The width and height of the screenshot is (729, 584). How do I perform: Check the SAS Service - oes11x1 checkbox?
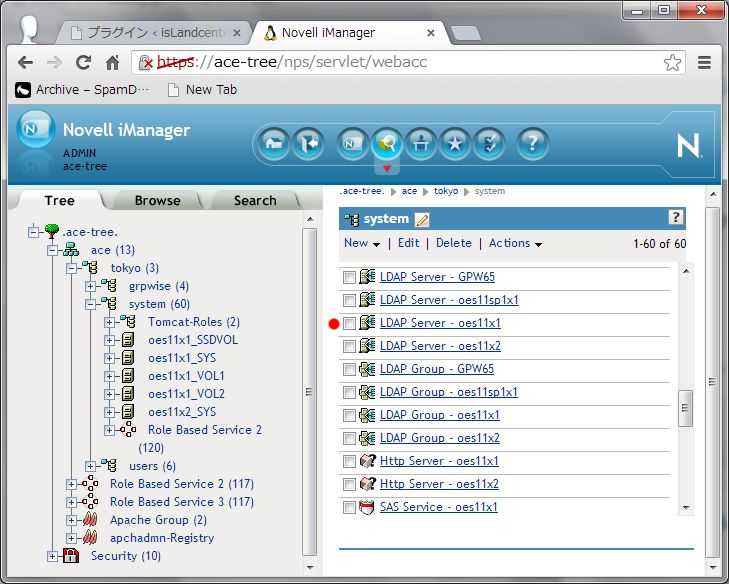click(x=349, y=507)
